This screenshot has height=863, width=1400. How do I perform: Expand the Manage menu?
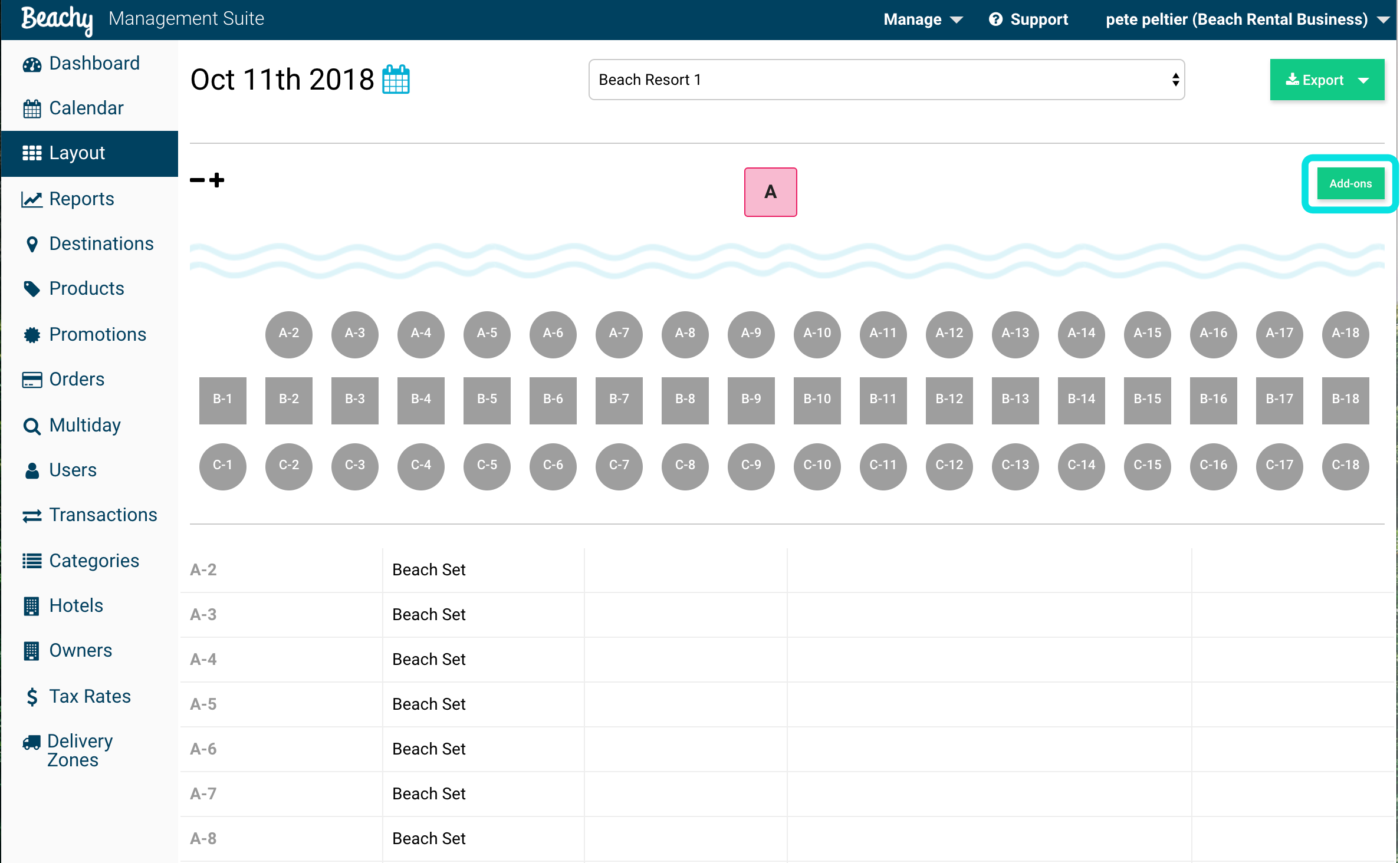tap(923, 19)
